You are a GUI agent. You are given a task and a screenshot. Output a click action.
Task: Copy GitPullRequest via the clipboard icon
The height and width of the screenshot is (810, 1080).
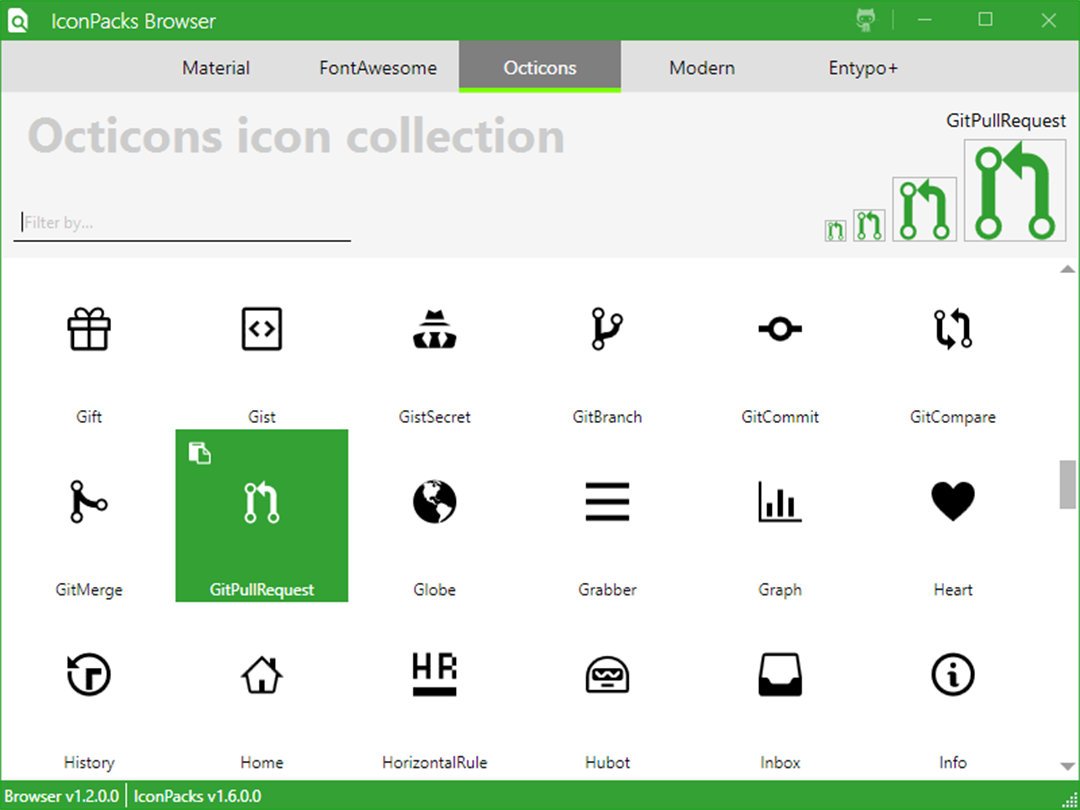(200, 453)
